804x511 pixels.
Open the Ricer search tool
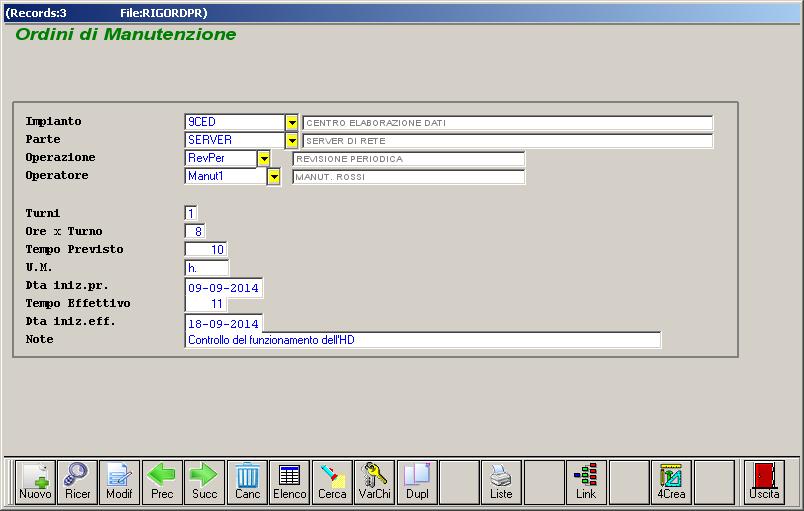coord(77,482)
